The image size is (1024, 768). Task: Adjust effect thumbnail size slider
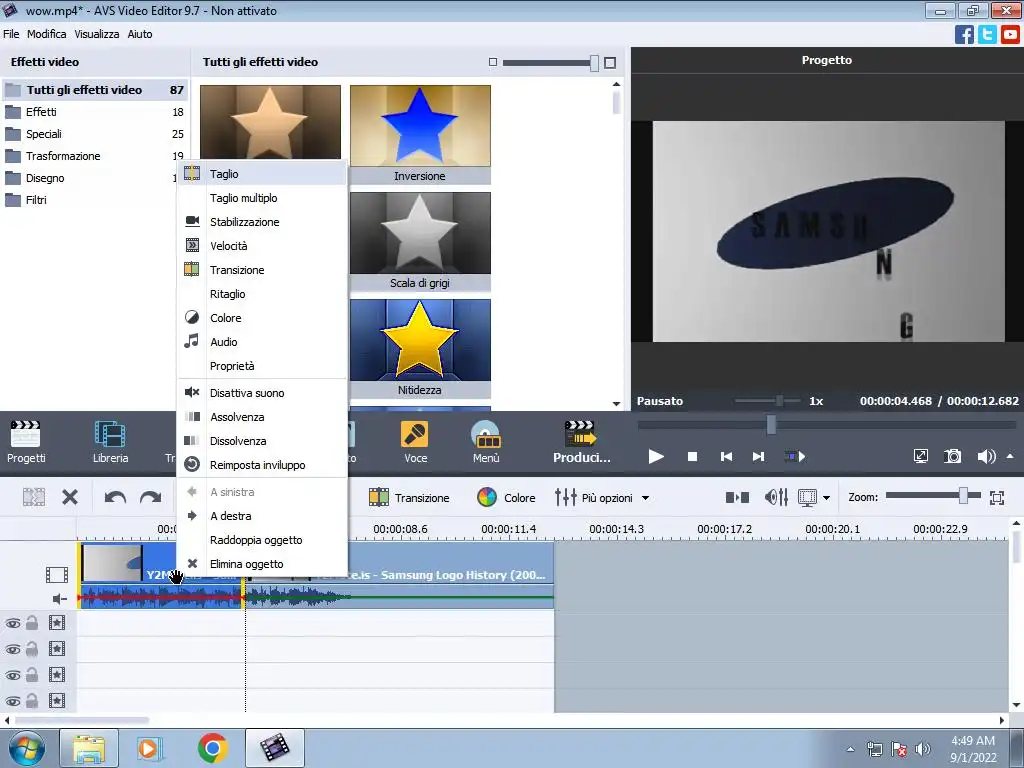coord(594,63)
